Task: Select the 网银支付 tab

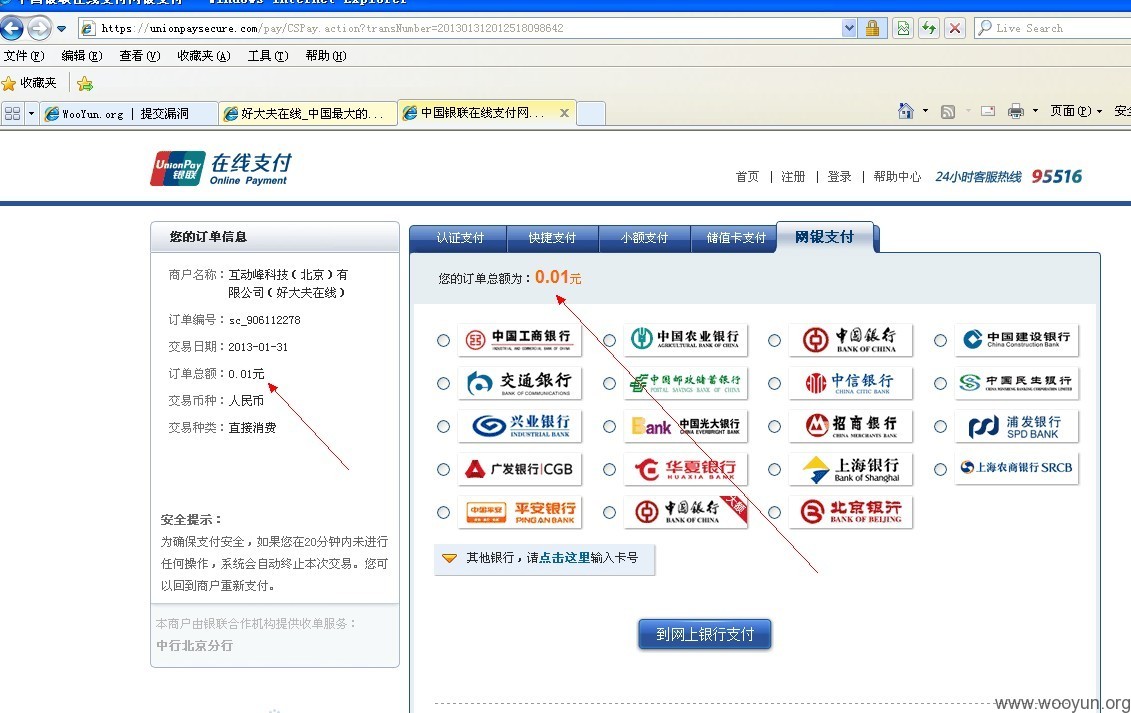Action: tap(824, 237)
